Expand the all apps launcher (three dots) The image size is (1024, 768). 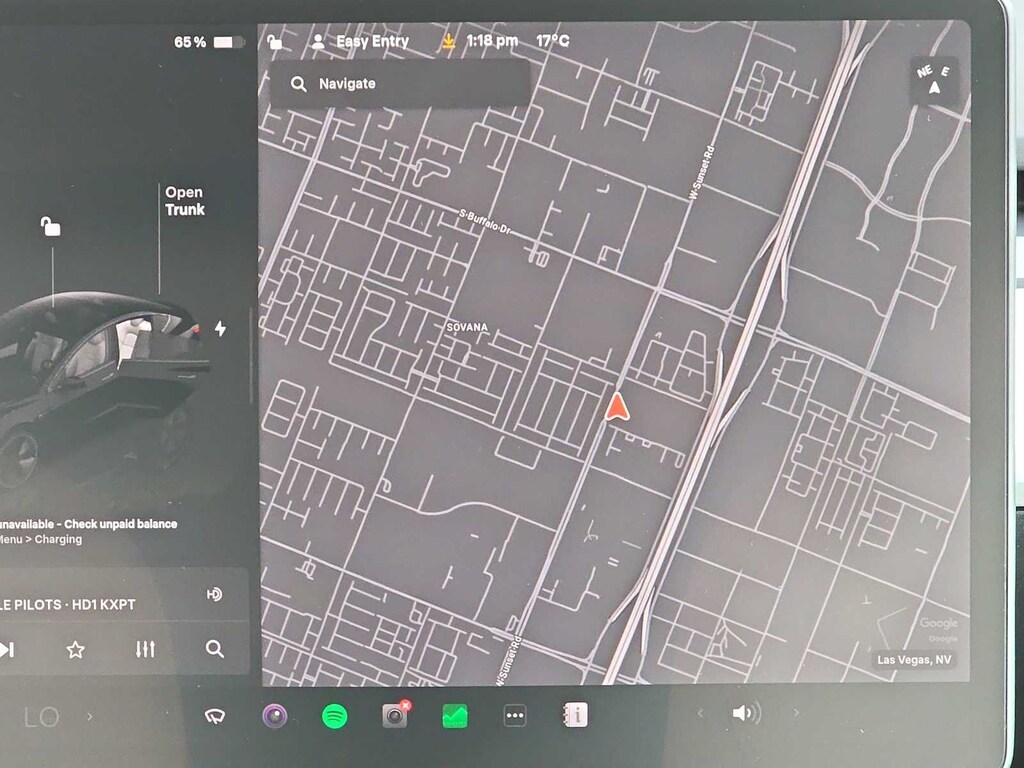point(515,715)
